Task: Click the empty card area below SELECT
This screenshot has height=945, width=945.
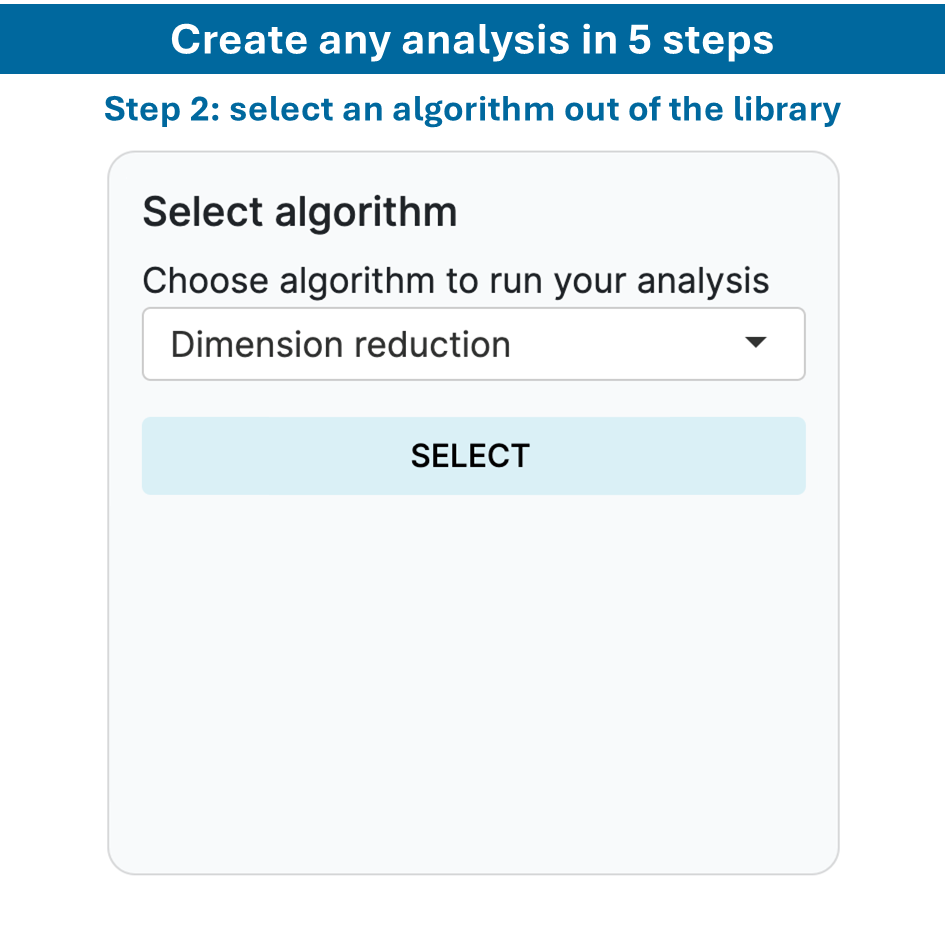Action: click(473, 680)
